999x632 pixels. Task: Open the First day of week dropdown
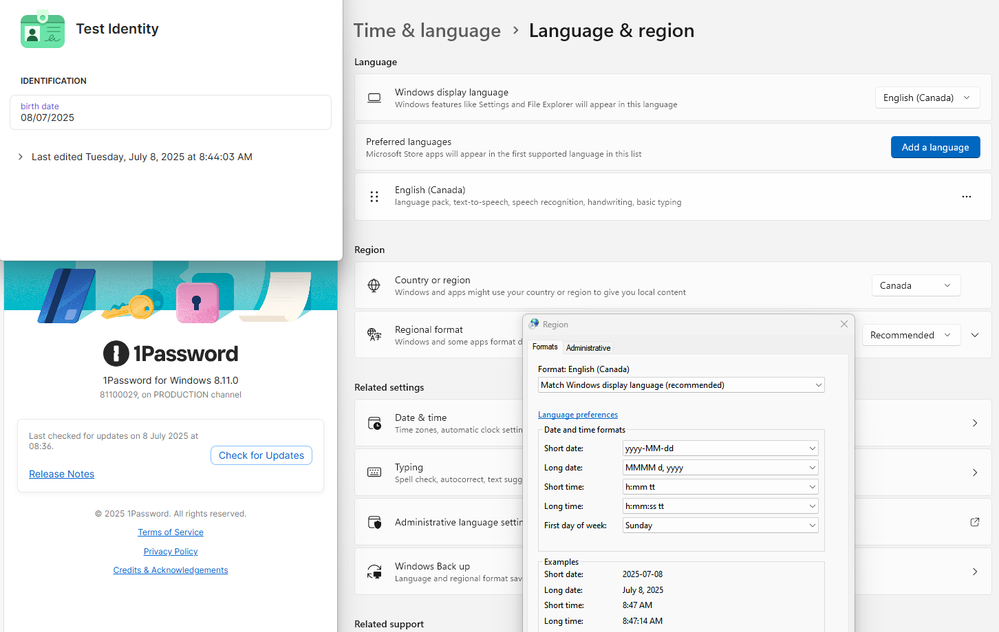coord(720,525)
